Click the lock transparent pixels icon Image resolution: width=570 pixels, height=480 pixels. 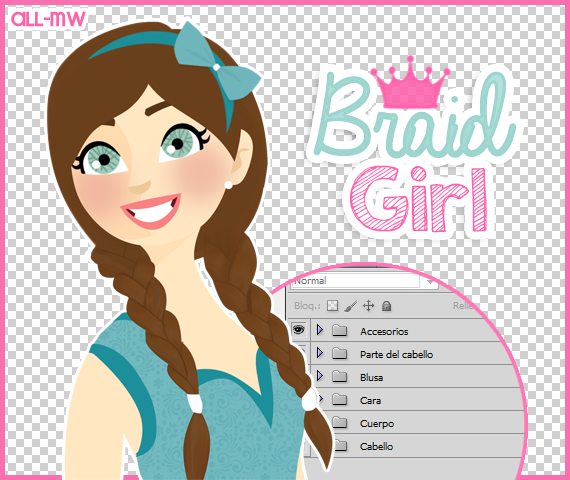[332, 306]
